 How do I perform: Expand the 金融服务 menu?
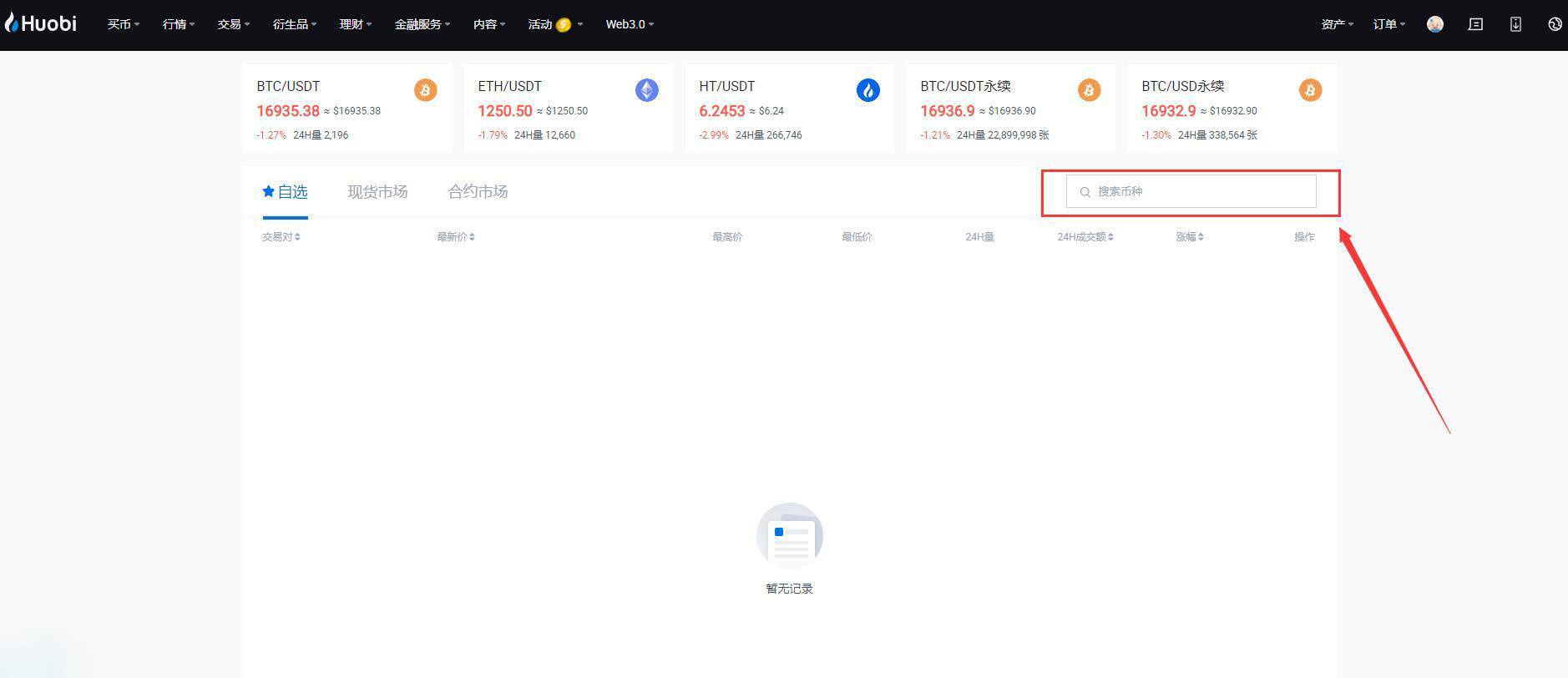pos(422,24)
